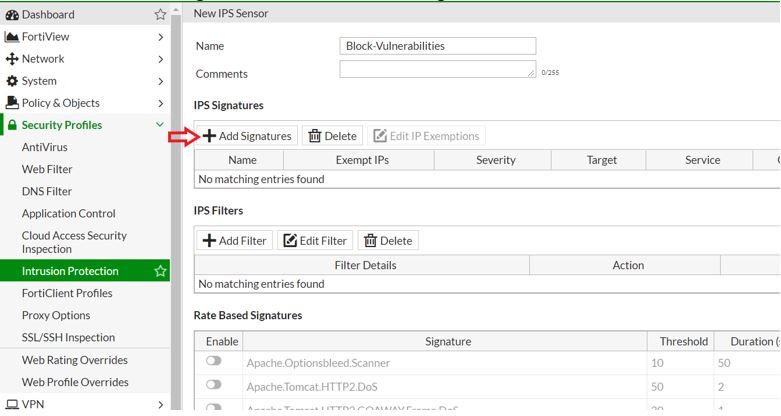Open the AntiVirus profile page
The image size is (781, 416).
pos(45,147)
